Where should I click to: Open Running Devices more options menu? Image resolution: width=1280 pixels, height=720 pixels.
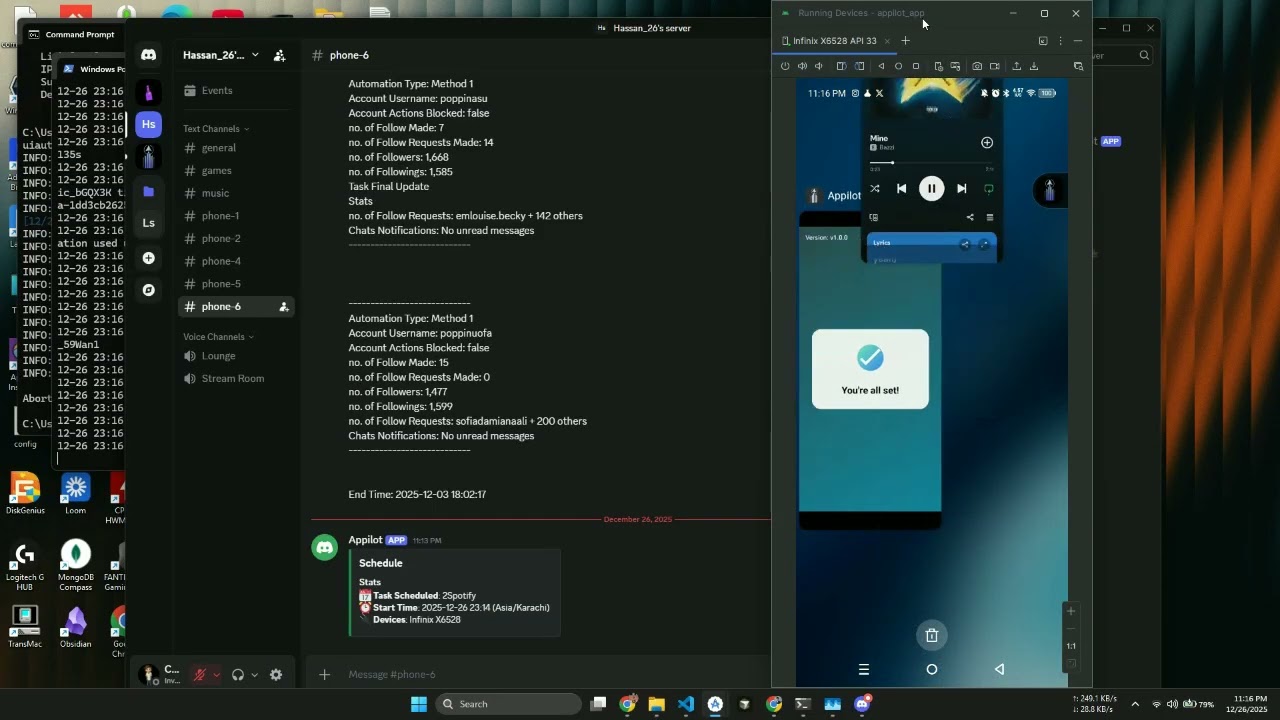[x=1060, y=41]
